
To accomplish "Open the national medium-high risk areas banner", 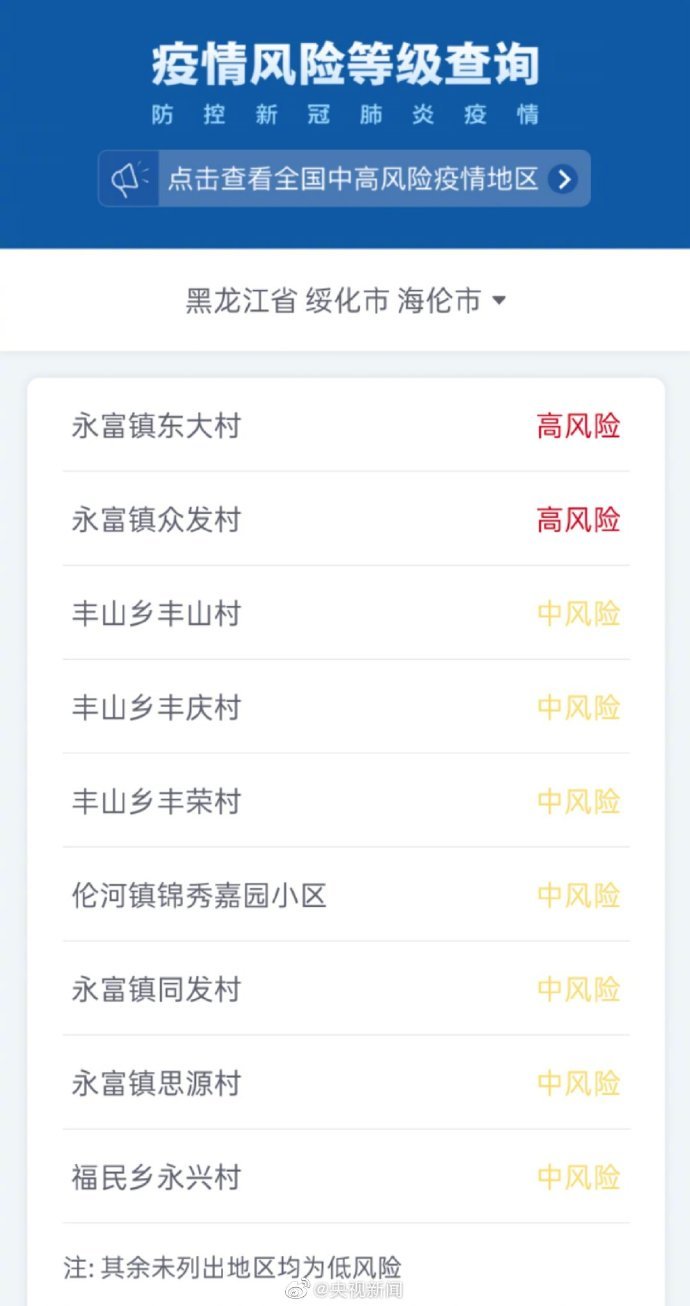I will coord(352,179).
